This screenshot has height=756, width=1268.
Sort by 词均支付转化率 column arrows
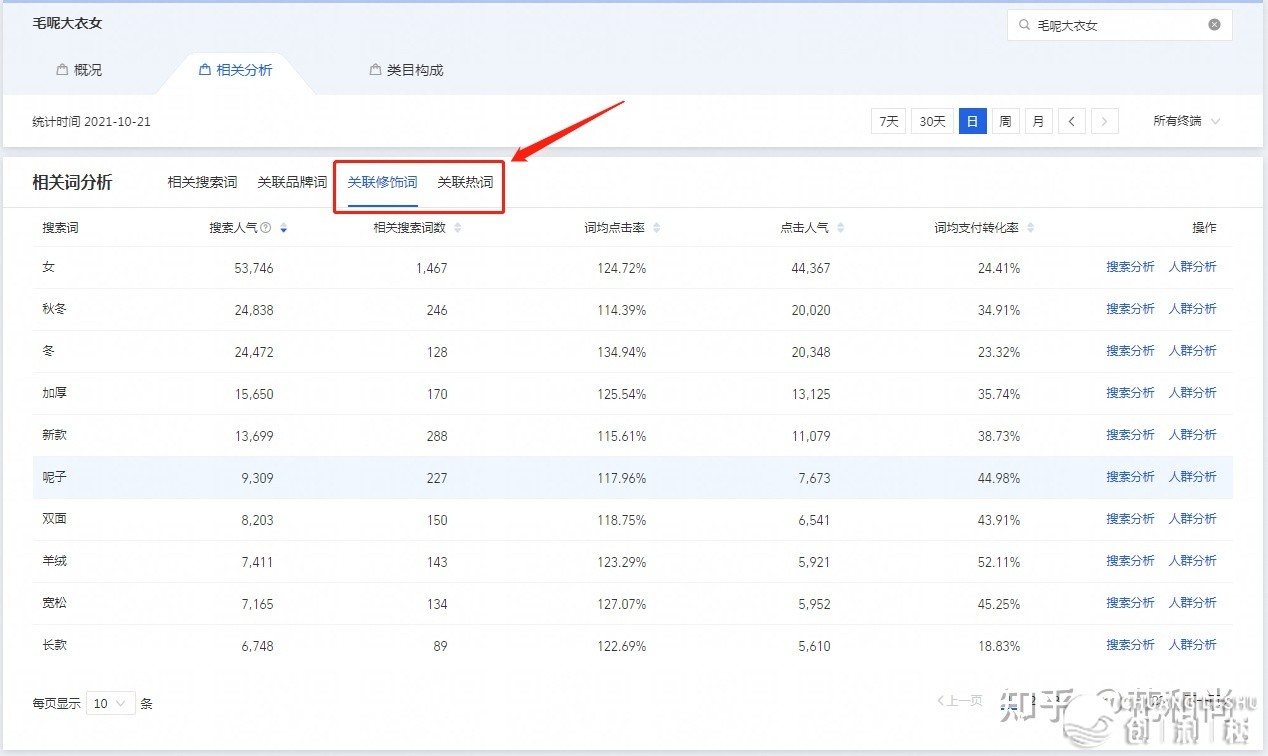click(x=1031, y=227)
